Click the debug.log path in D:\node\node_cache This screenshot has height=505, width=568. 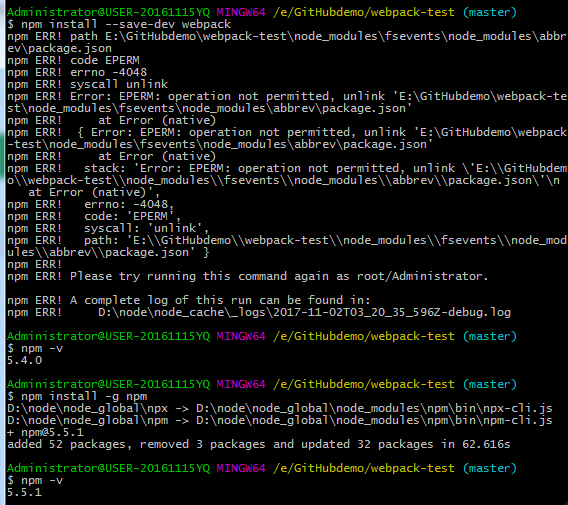[x=304, y=312]
